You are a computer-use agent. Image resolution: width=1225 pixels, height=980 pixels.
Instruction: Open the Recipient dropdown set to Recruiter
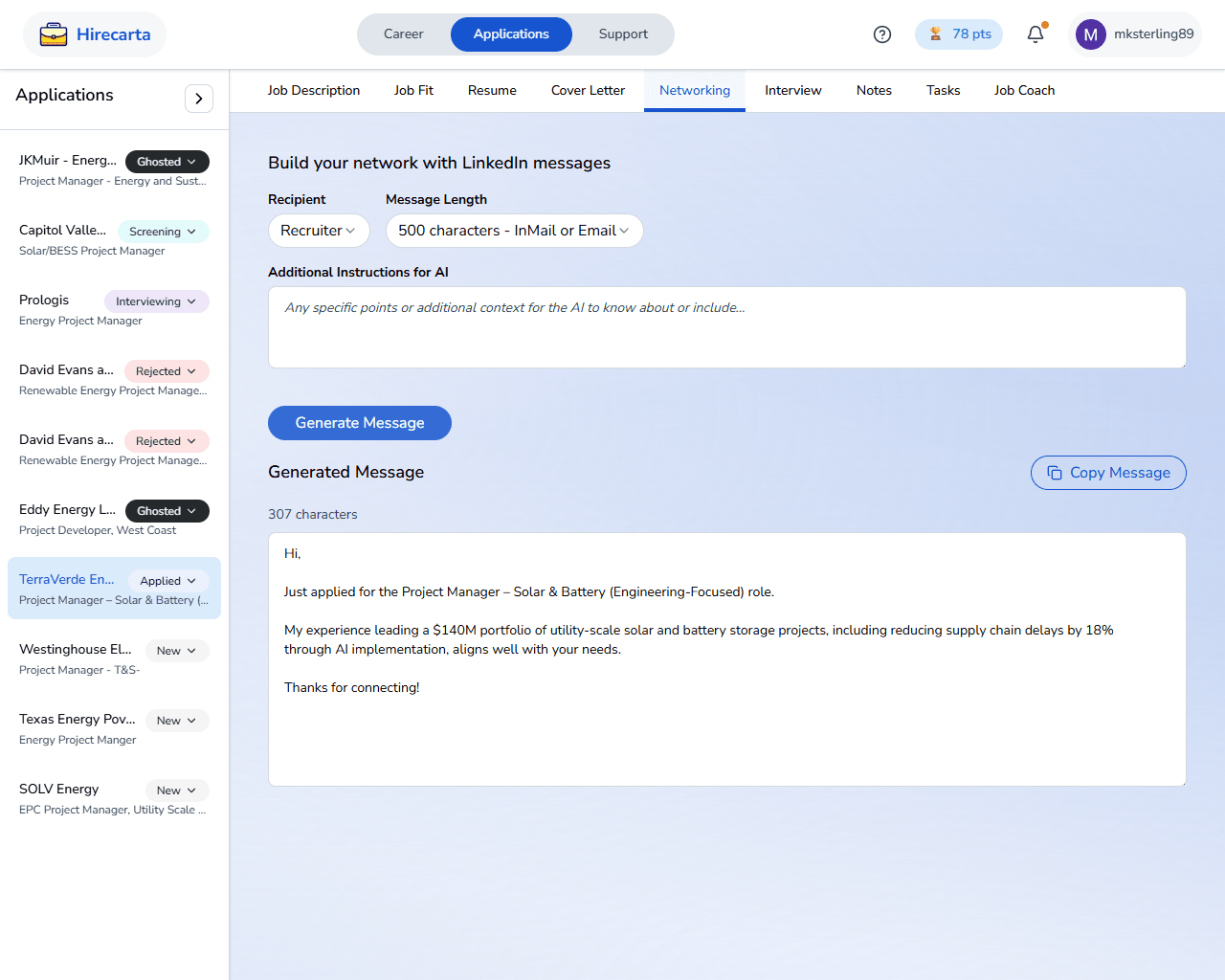318,231
